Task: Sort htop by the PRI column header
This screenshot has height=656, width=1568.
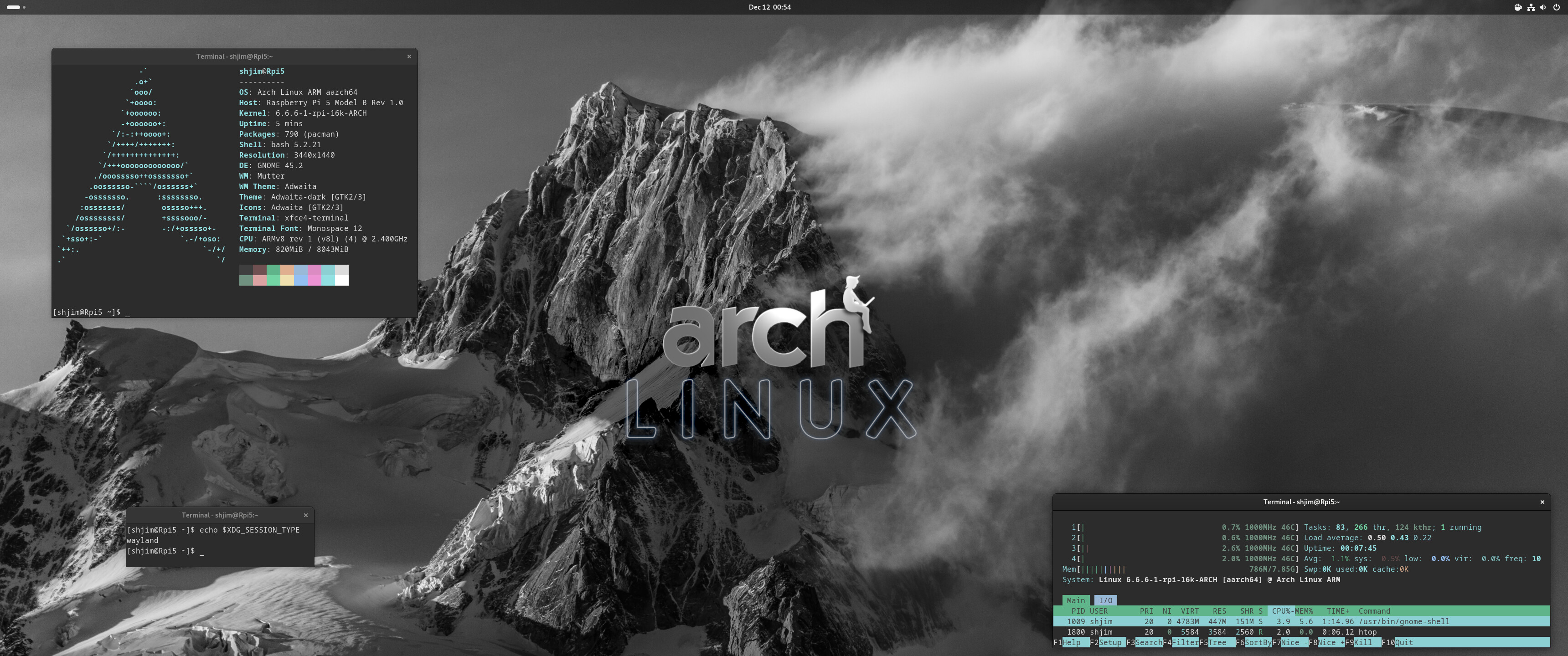Action: coord(1146,611)
